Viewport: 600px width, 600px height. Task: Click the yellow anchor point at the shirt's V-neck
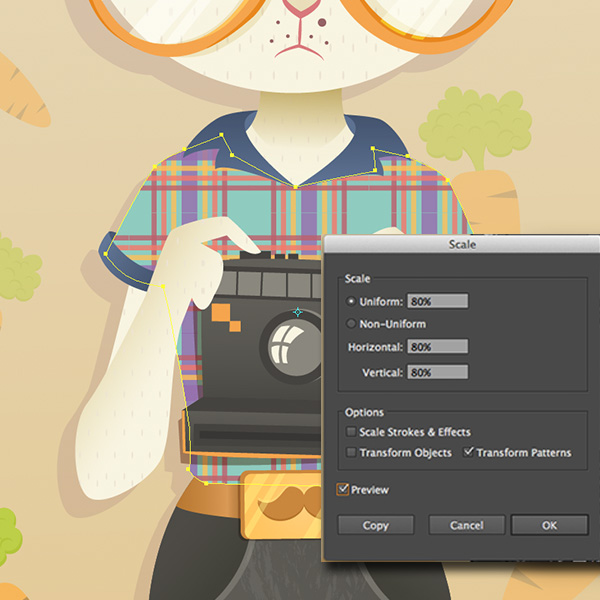(295, 187)
